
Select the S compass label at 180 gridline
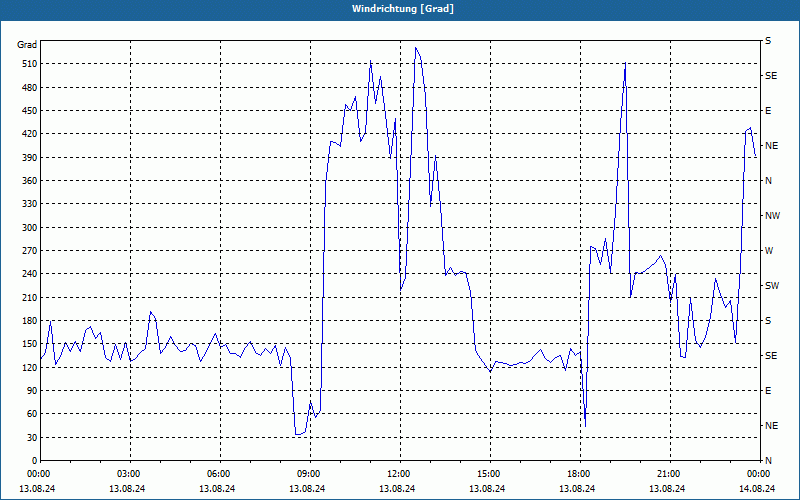[x=768, y=321]
